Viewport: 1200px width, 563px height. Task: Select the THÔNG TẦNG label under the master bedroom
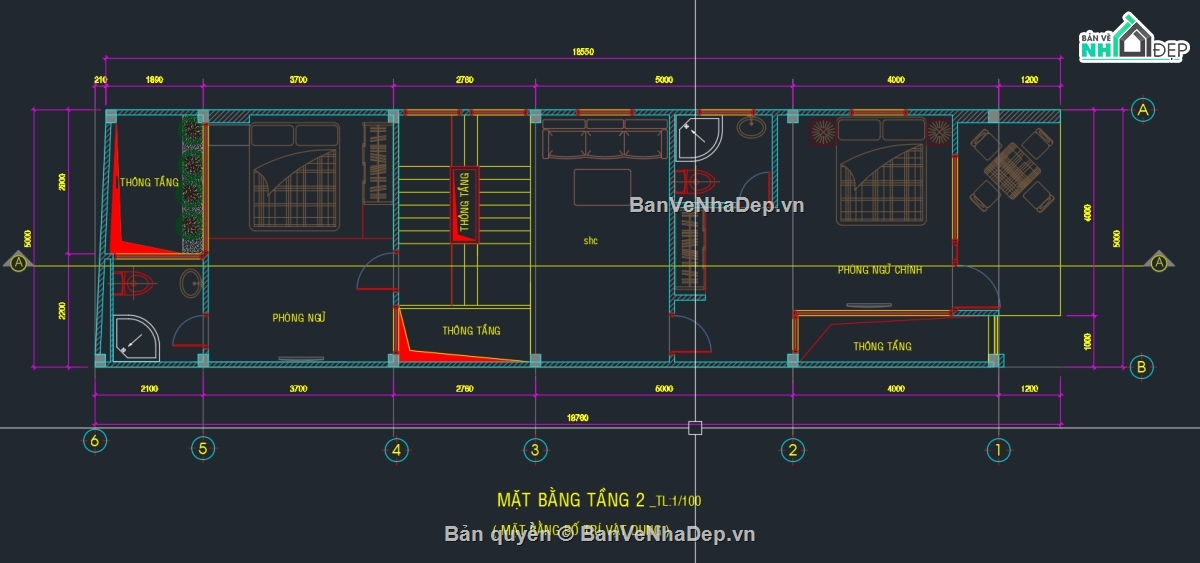pos(882,346)
